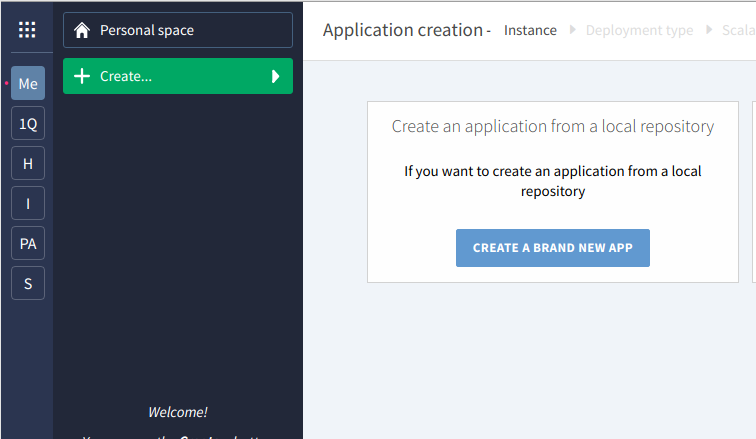Switch to the H organization

(x=28, y=163)
